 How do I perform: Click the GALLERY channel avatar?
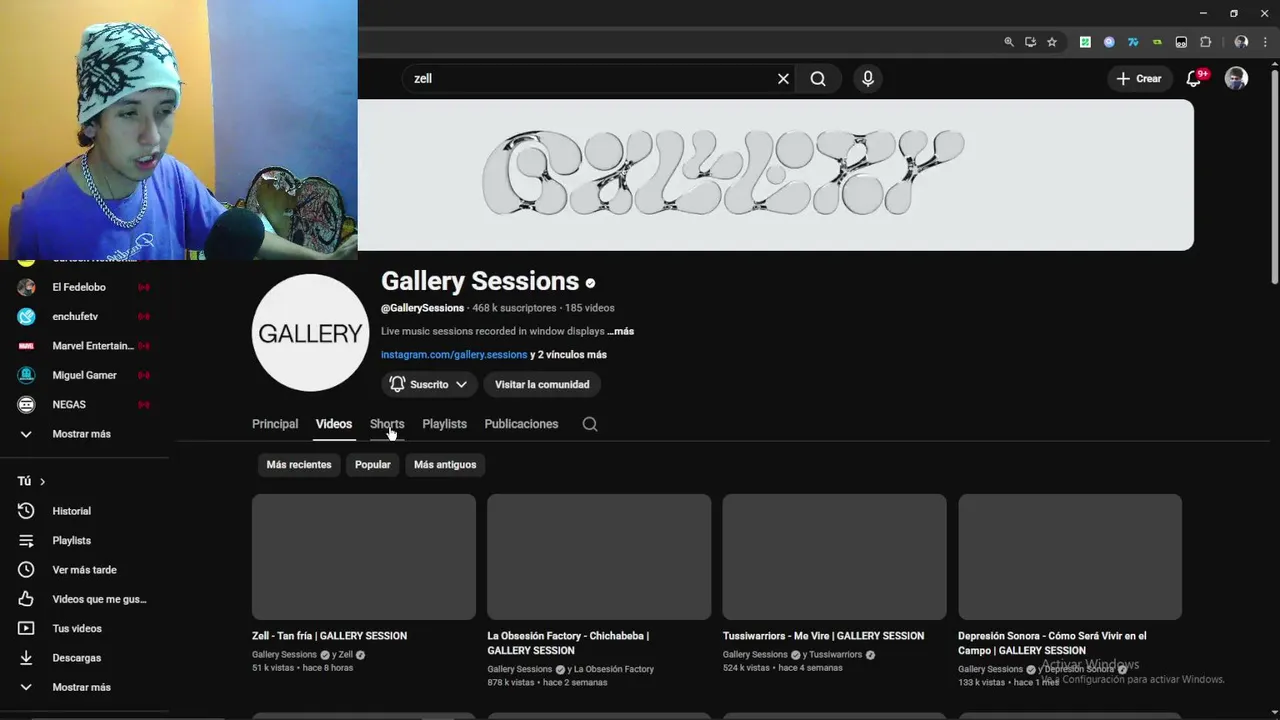tap(310, 333)
